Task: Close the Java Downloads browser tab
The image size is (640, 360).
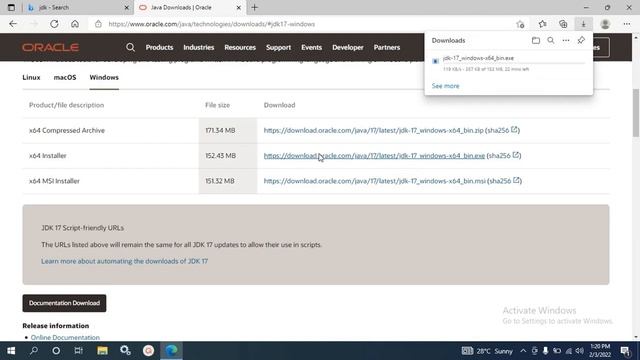Action: pos(239,7)
